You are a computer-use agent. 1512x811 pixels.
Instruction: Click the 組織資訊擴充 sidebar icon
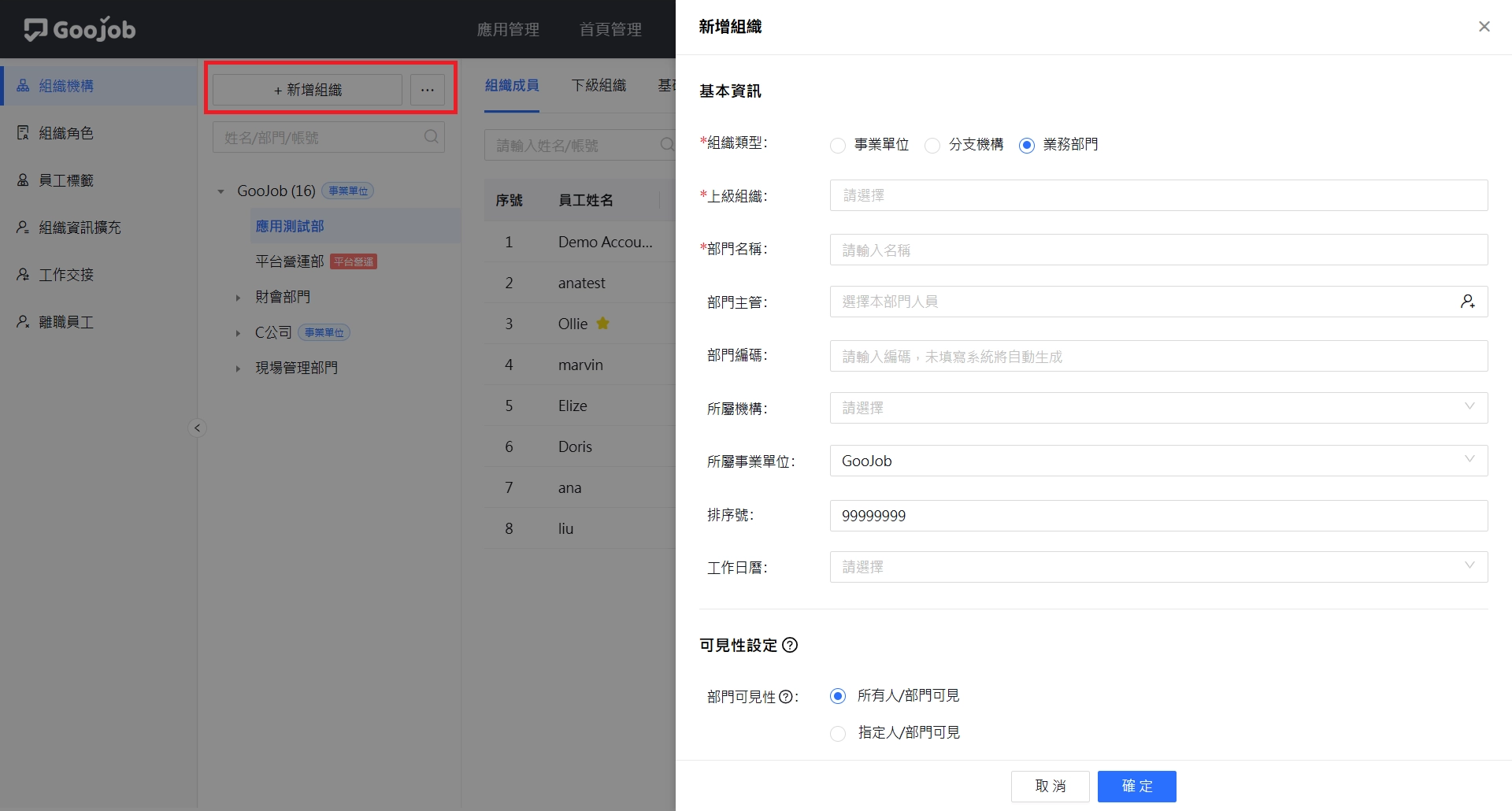(23, 228)
